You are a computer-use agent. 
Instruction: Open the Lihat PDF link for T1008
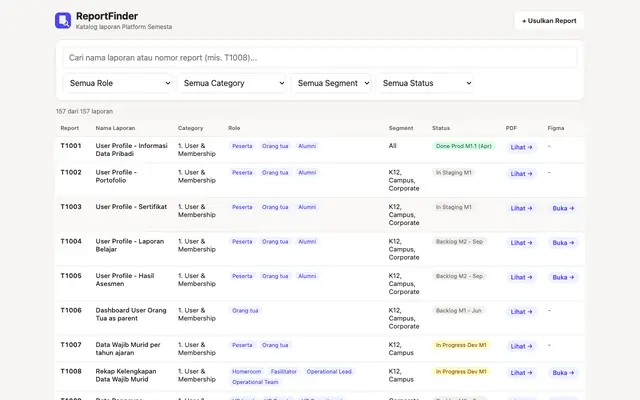[x=521, y=373]
